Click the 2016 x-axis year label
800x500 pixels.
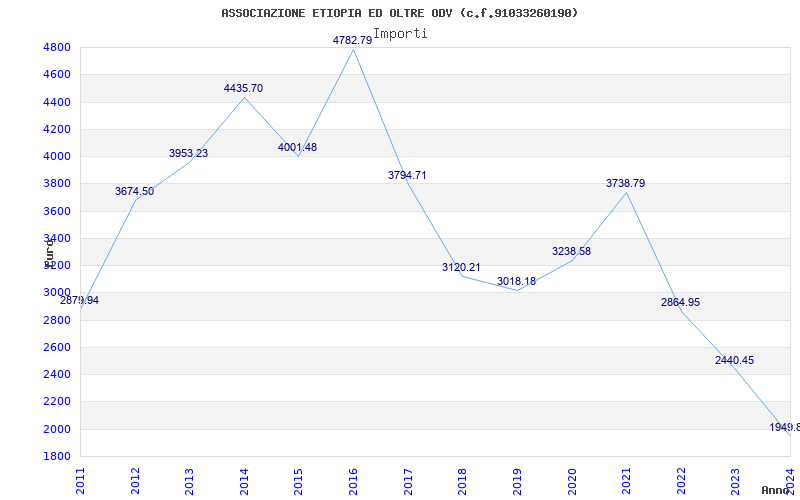pyautogui.click(x=353, y=481)
